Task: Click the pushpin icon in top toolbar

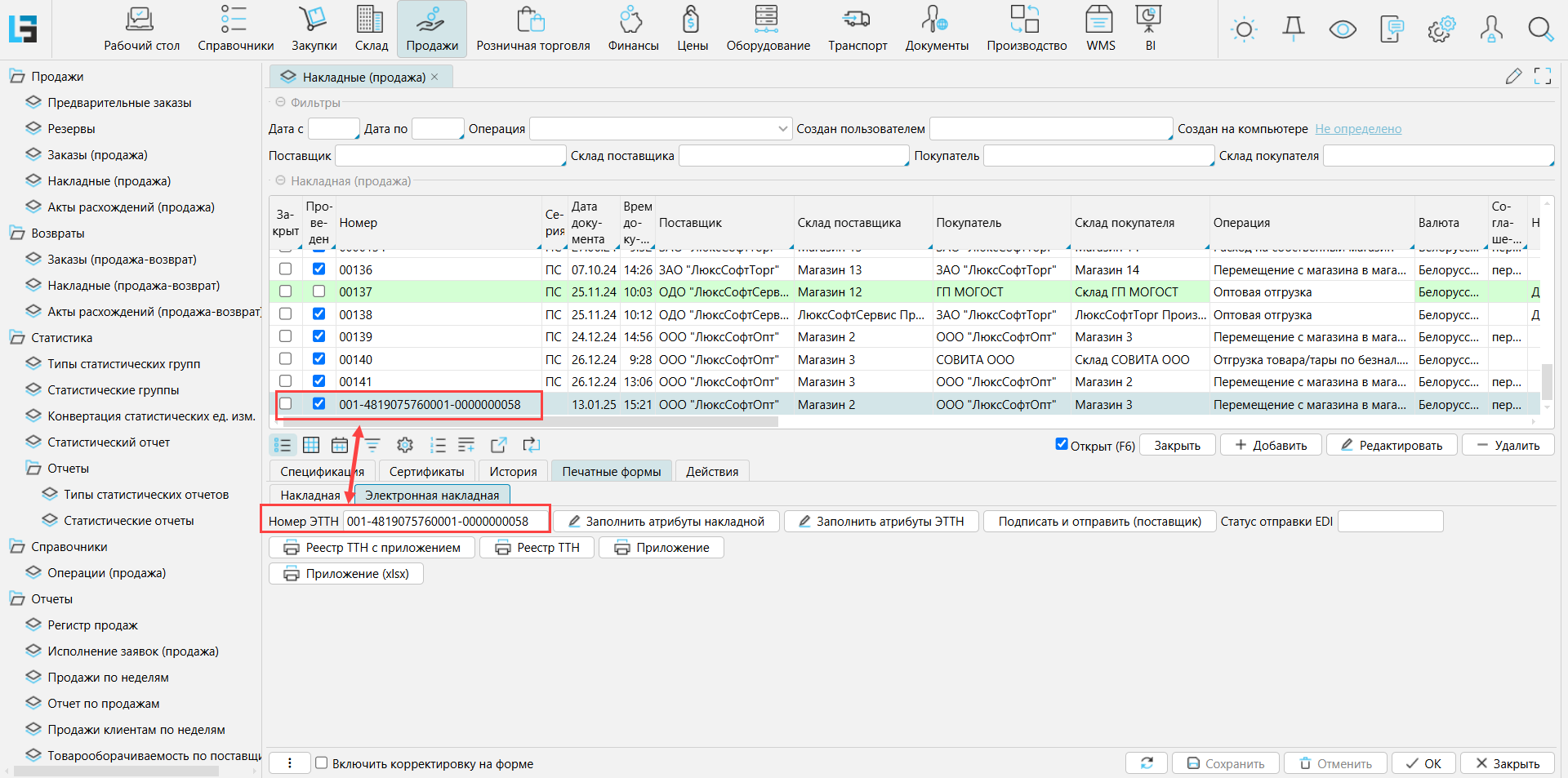Action: 1293,30
